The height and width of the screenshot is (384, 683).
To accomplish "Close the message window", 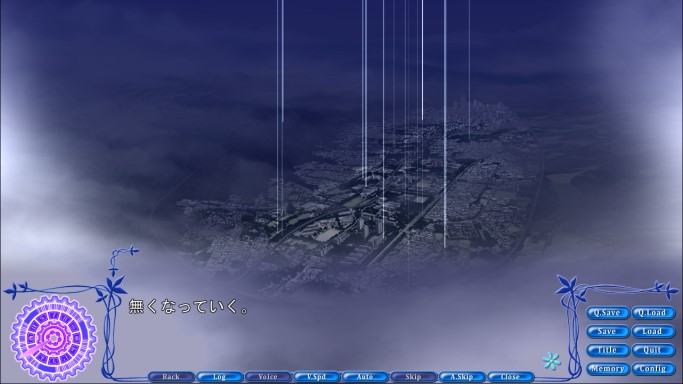I will [510, 377].
